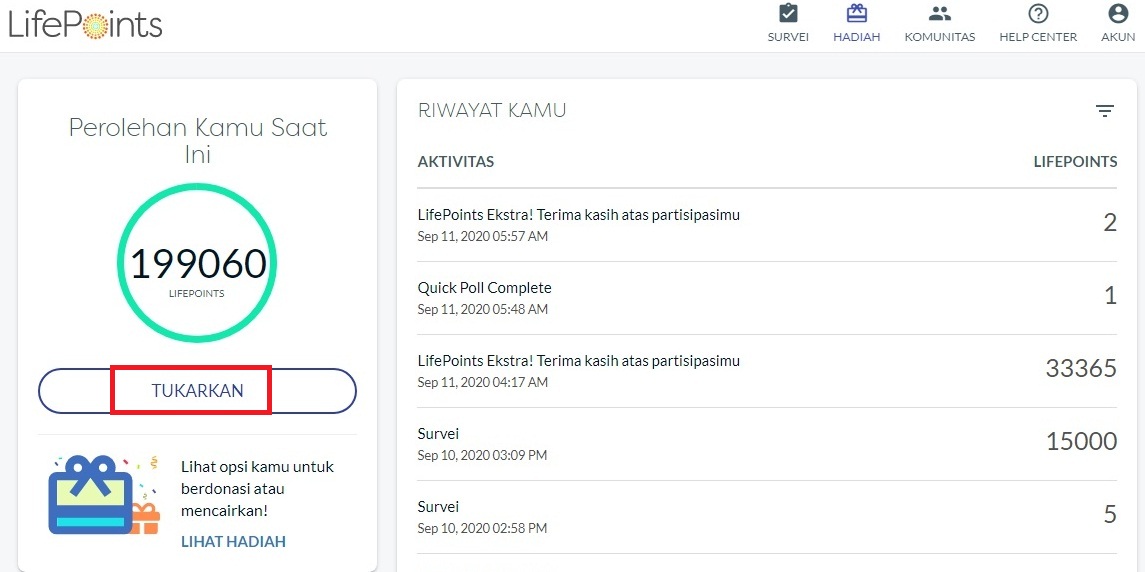Open the Survei clipboard icon
1145x572 pixels.
(x=788, y=13)
